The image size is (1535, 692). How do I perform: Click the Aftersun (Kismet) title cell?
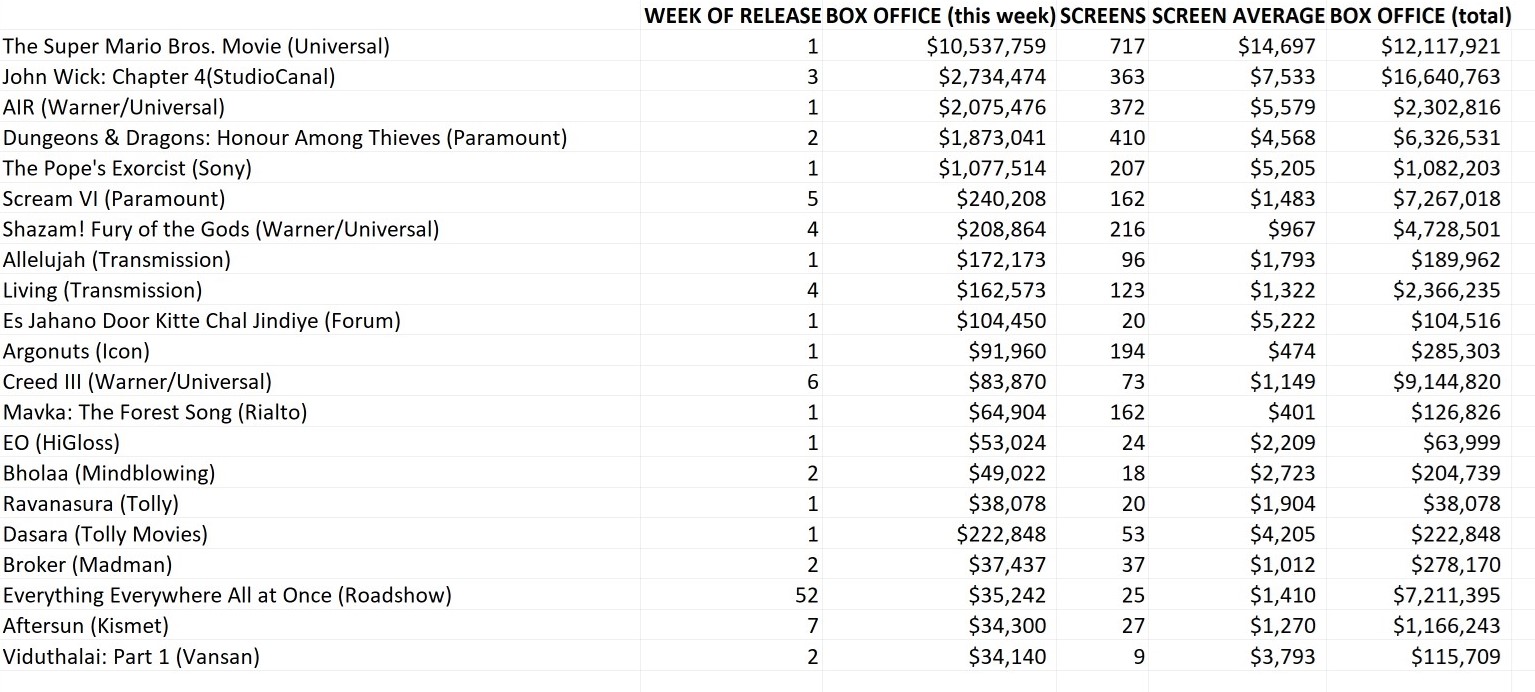click(x=88, y=626)
